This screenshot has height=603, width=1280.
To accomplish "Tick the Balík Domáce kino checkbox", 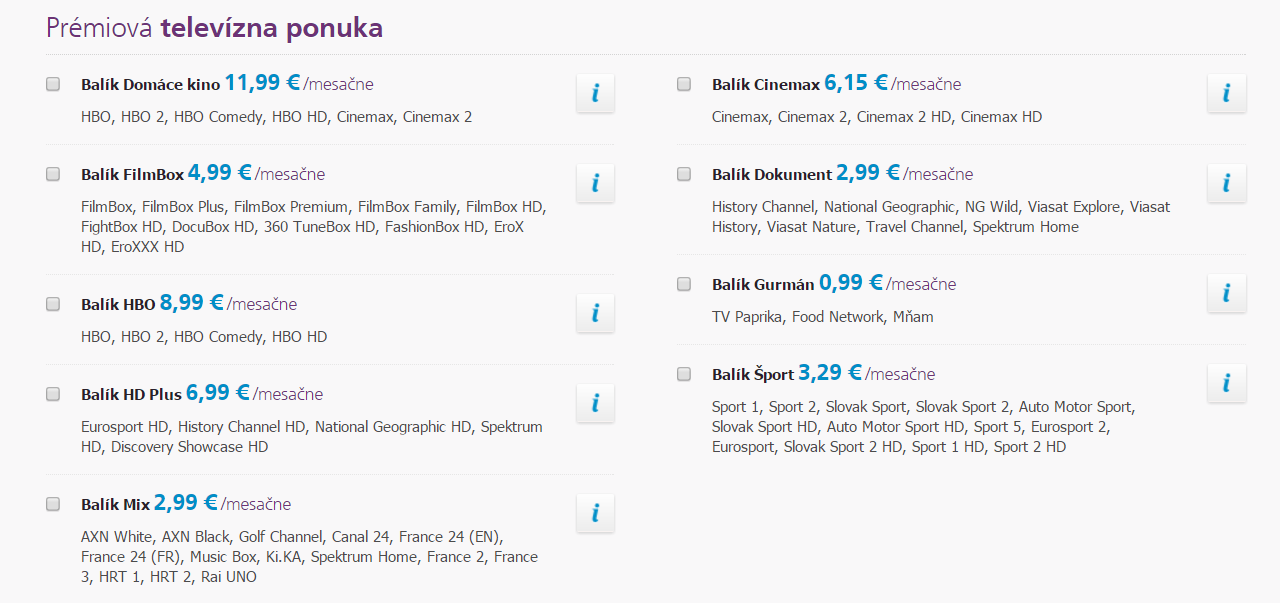I will (x=53, y=84).
